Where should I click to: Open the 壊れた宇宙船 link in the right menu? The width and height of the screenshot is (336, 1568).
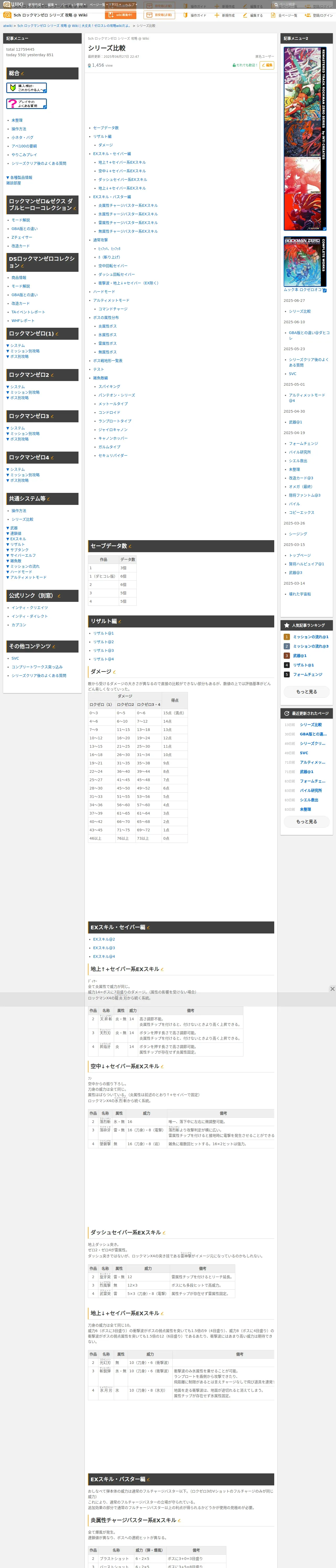pyautogui.click(x=300, y=594)
